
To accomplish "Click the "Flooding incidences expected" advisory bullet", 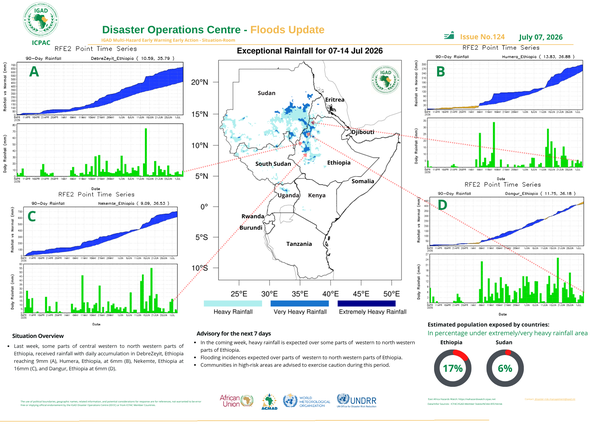I will point(302,357).
